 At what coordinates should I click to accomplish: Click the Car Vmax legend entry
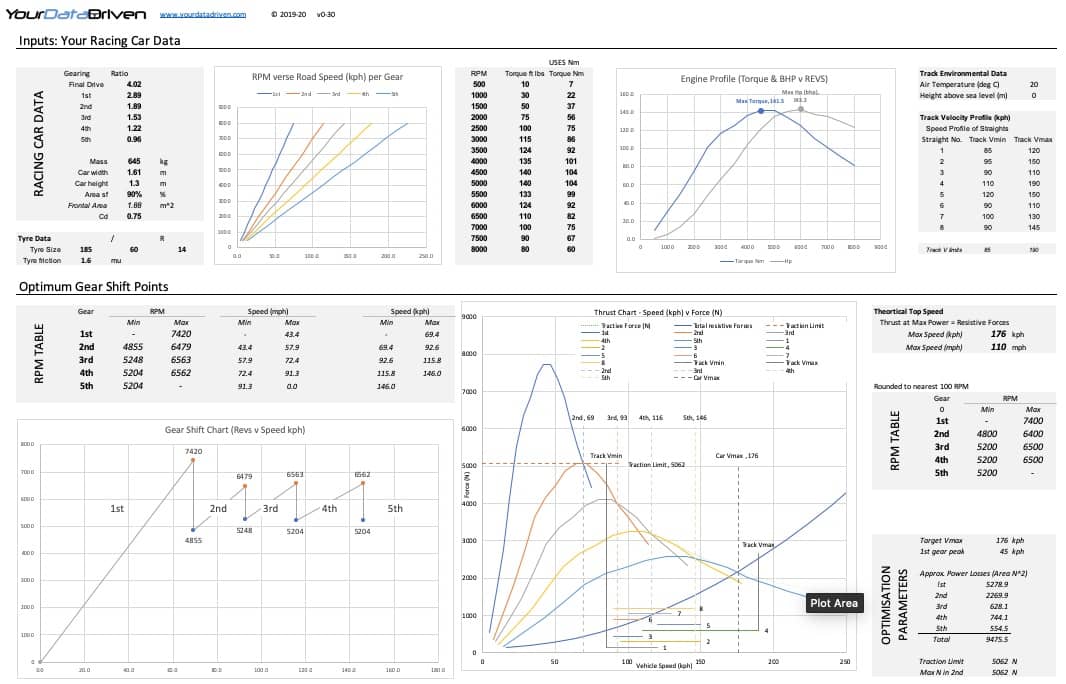coord(705,378)
